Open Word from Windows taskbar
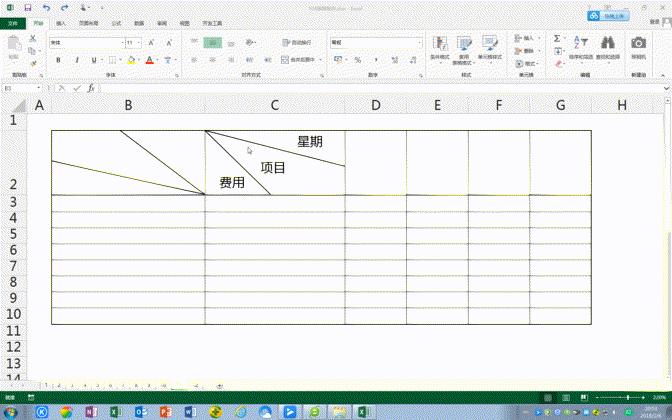Screen dimensions: 672x420 coord(190,412)
